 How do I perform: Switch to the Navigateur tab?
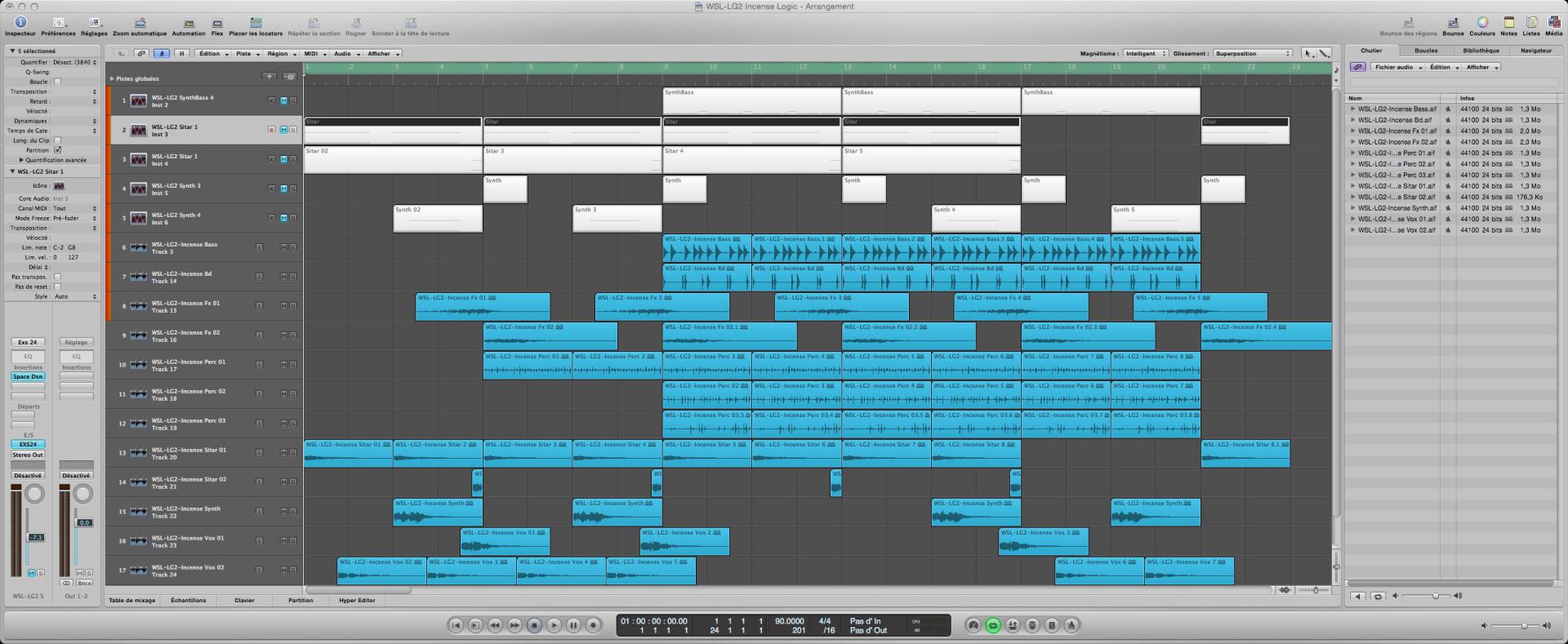[x=1535, y=51]
